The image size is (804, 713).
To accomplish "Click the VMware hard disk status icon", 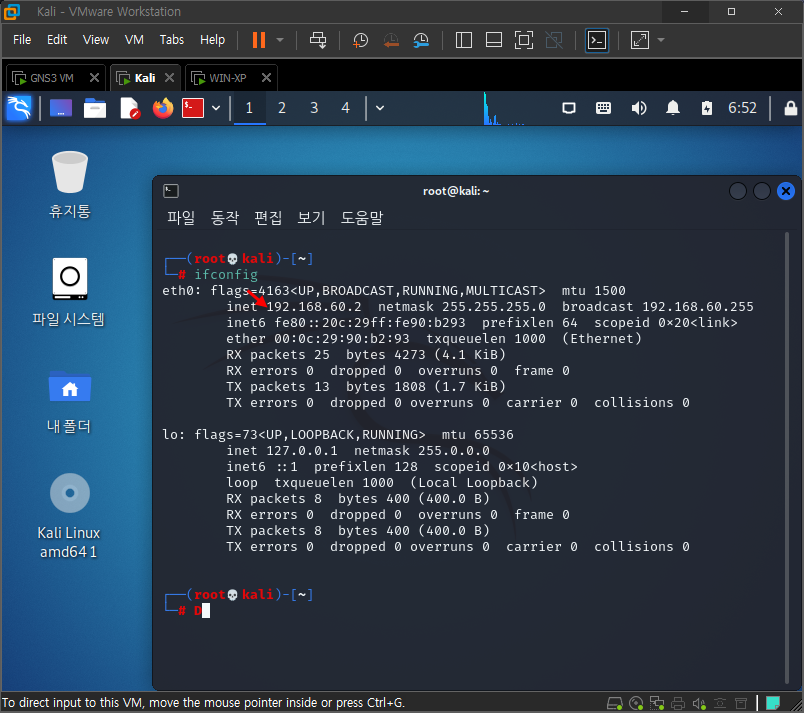I will click(615, 703).
